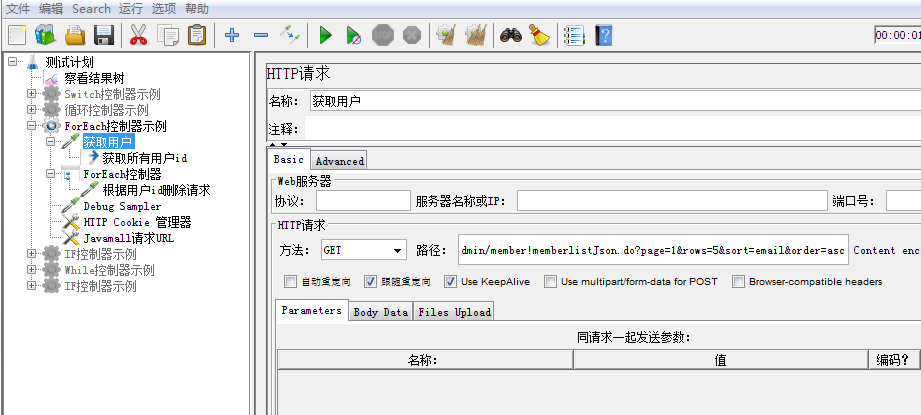Collapse the 测试计划 root node
The width and height of the screenshot is (921, 415).
(x=12, y=62)
